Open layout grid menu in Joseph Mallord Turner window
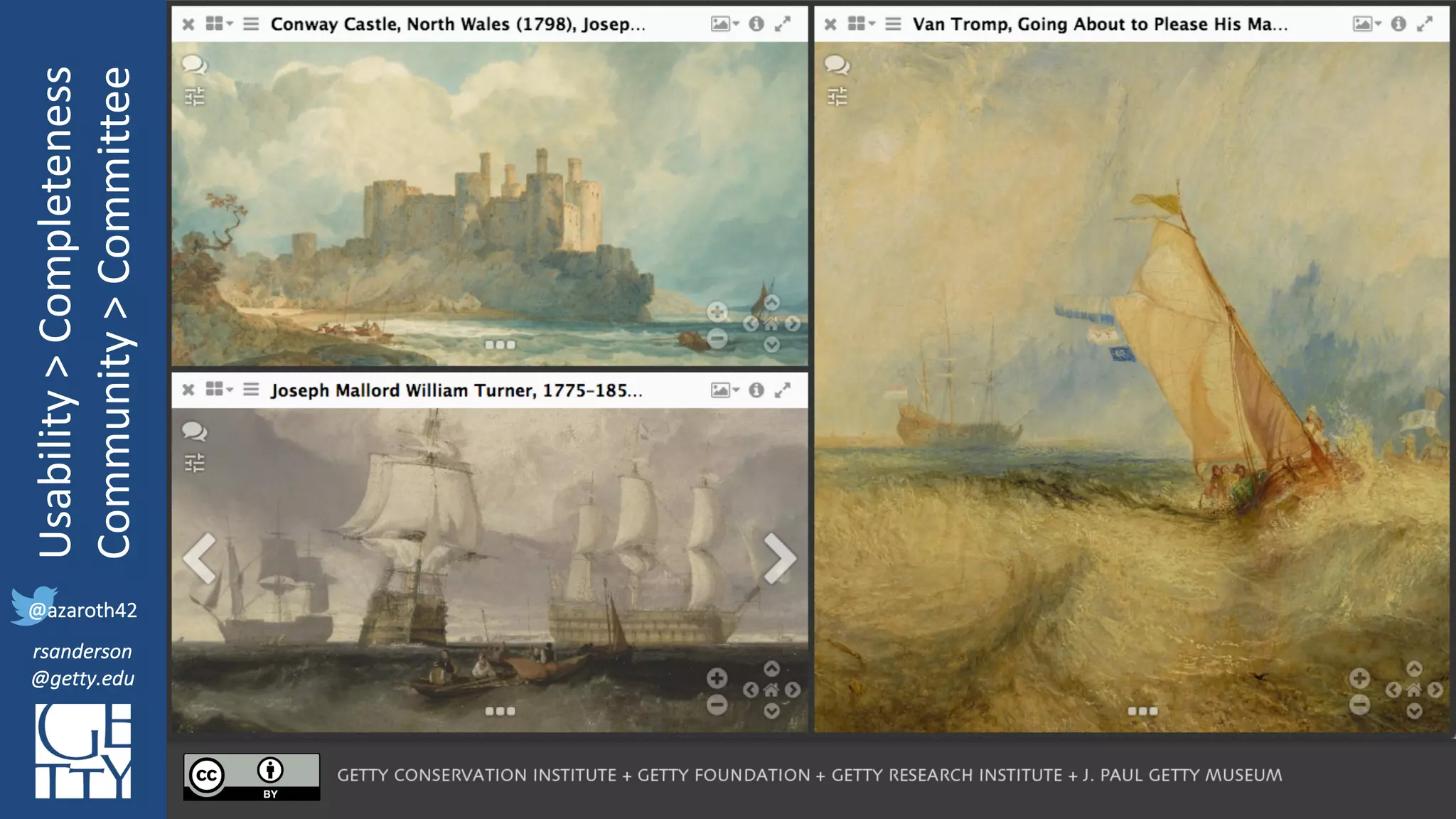The image size is (1456, 819). point(219,390)
